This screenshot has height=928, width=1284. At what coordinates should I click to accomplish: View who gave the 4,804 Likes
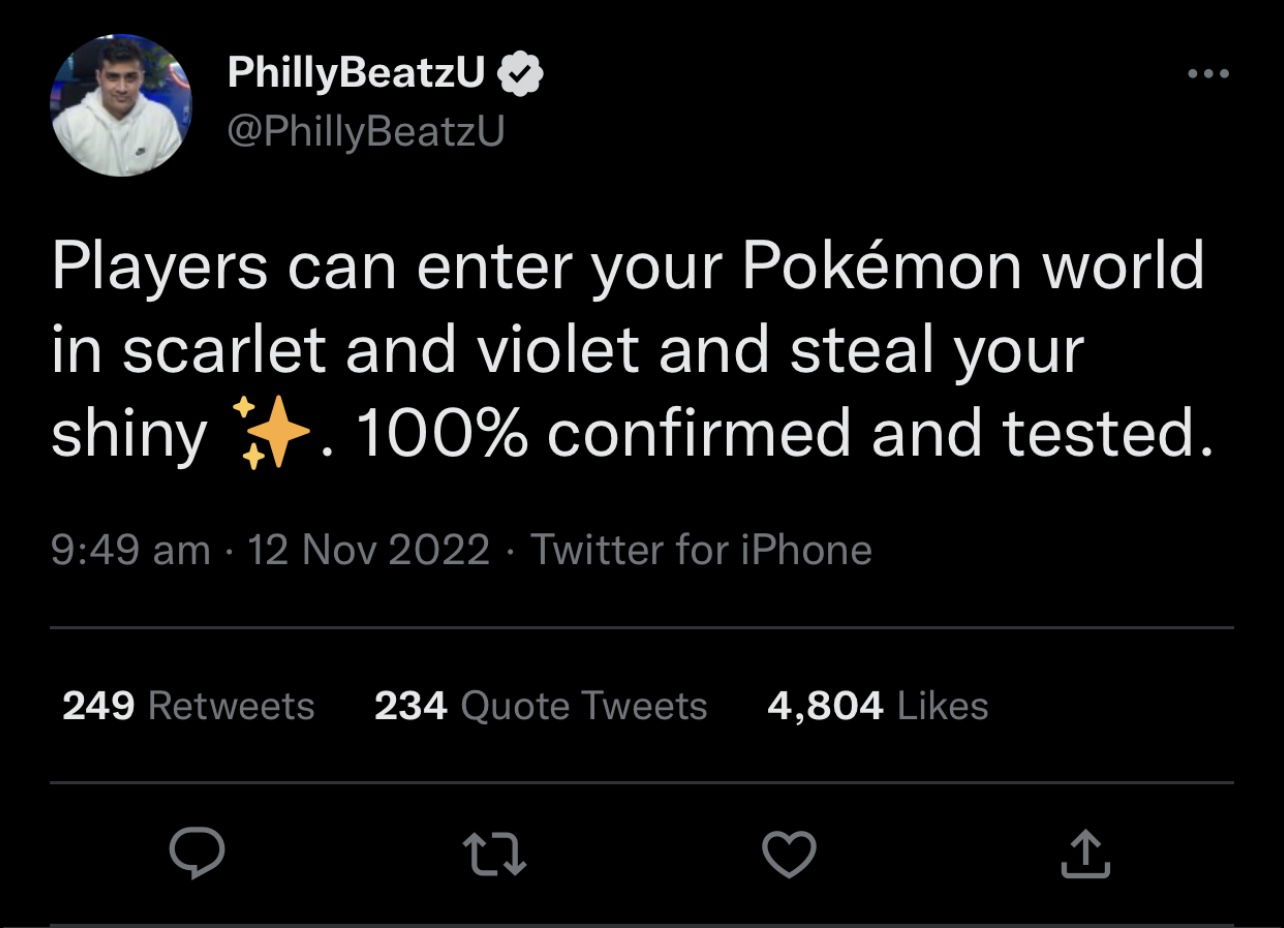click(877, 706)
